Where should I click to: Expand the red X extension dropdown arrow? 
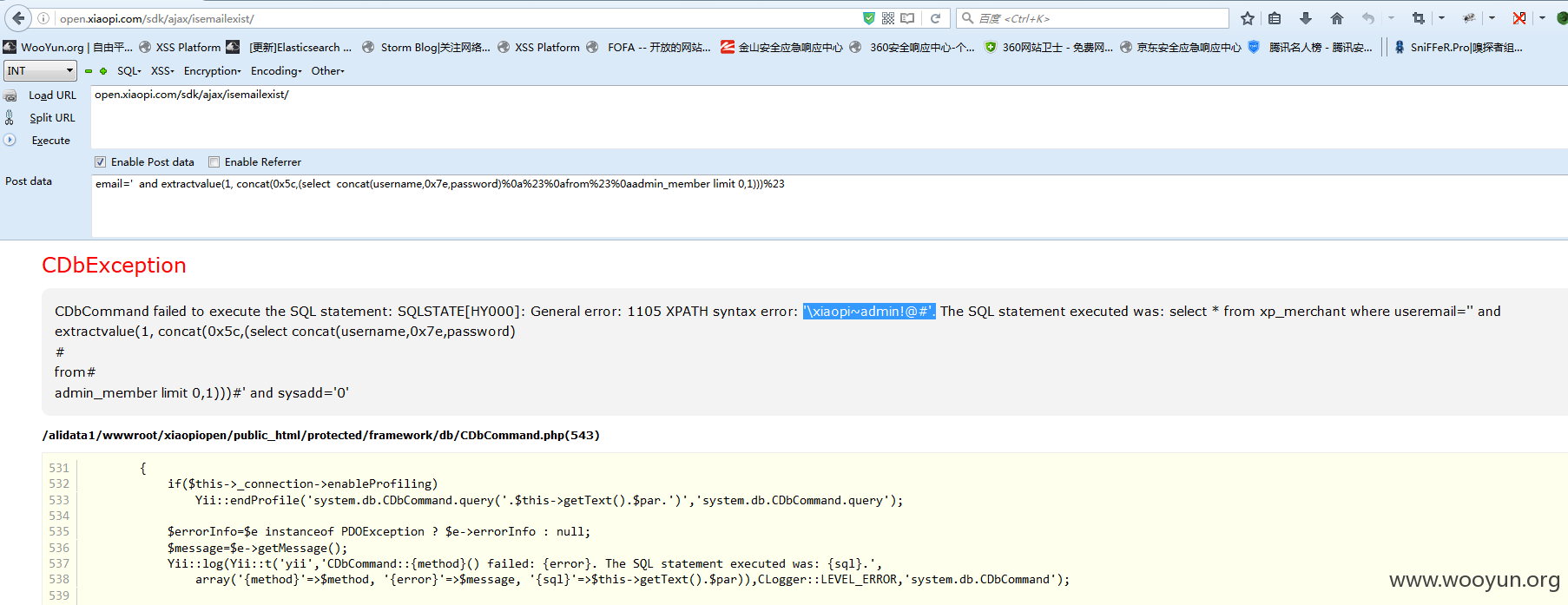(x=1542, y=18)
